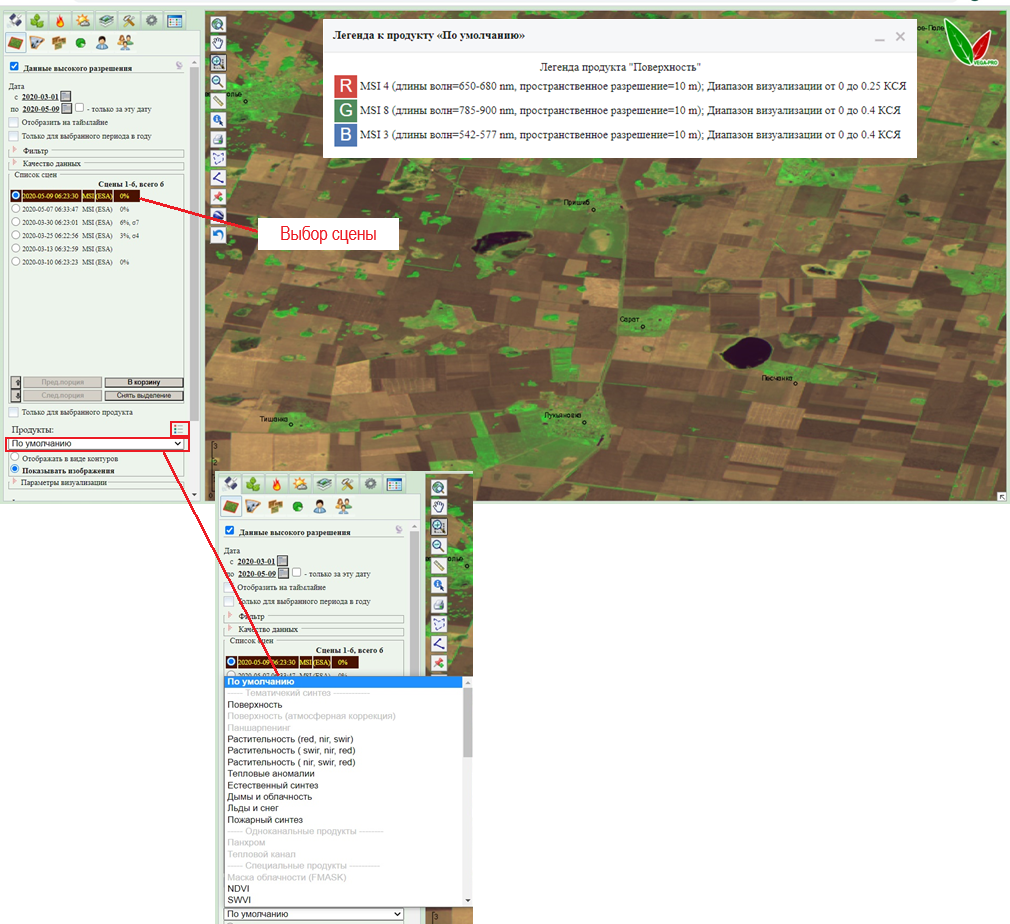Image resolution: width=1010 pixels, height=924 pixels.
Task: Click the globe icon above the undo arrow
Action: pos(217,216)
